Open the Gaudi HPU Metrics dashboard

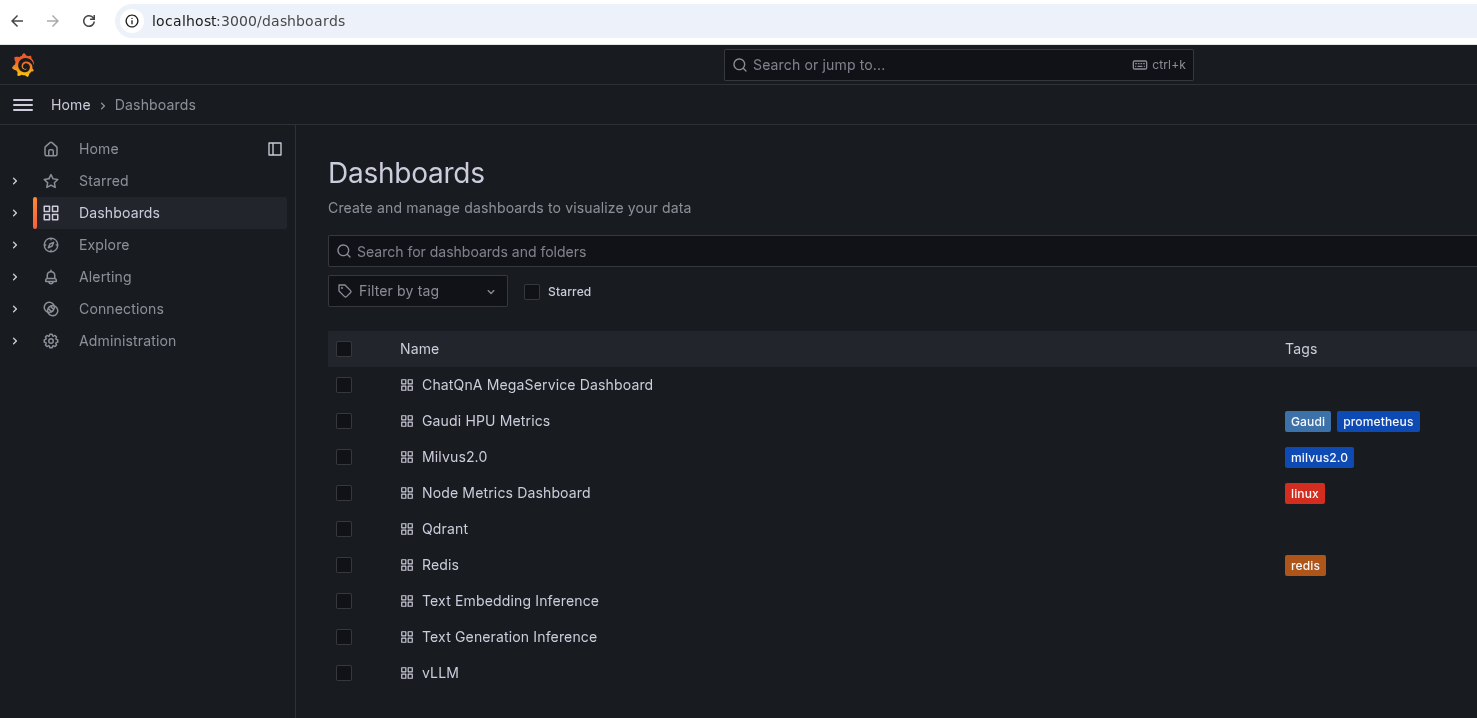pyautogui.click(x=486, y=421)
